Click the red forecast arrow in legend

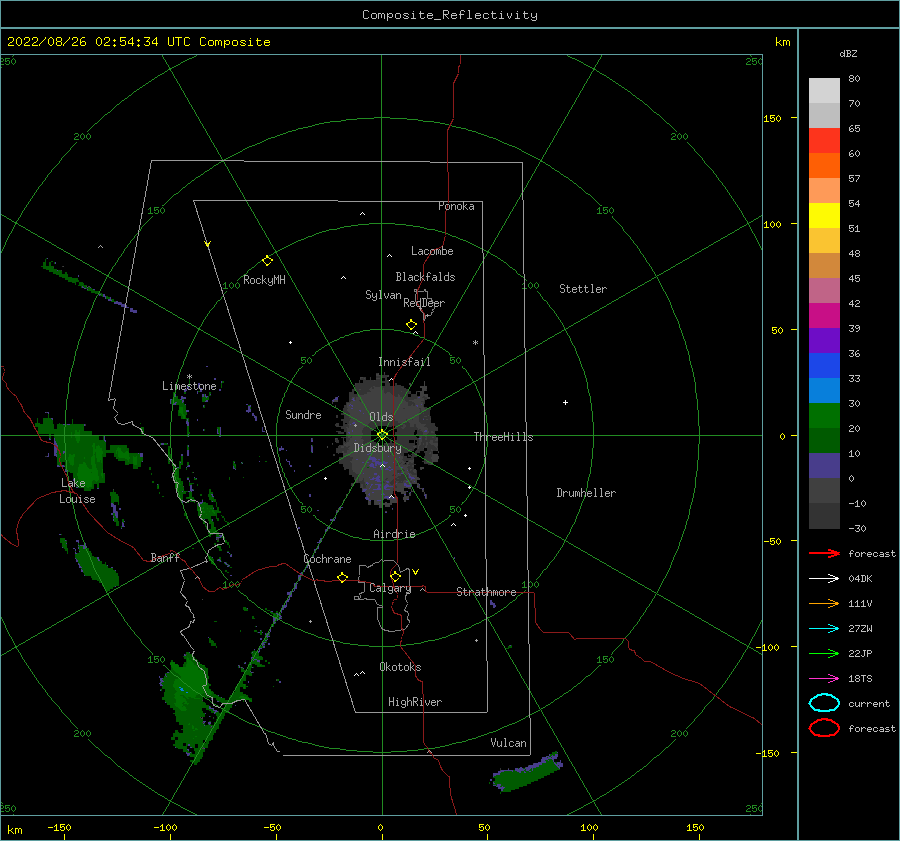pos(824,553)
